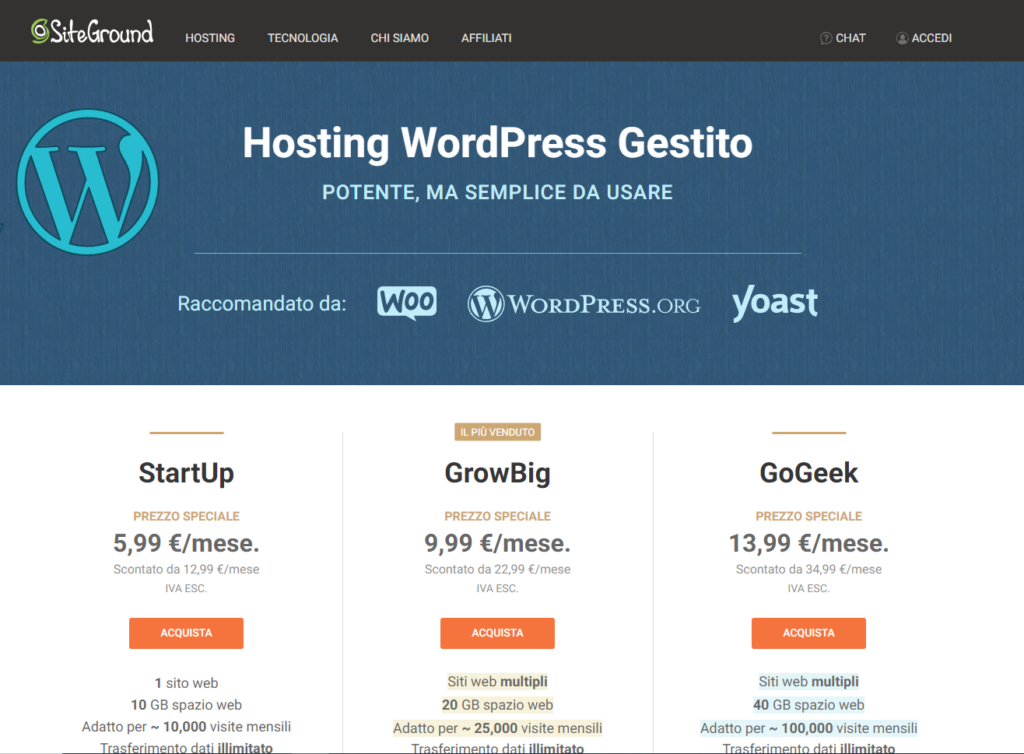
Task: Click '10 GB spazio web' text
Action: (186, 705)
